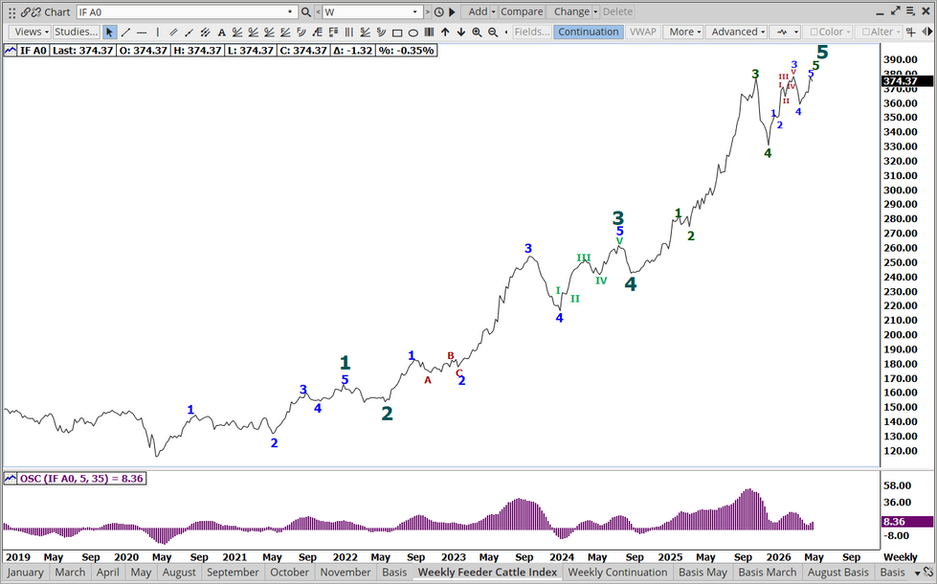
Task: Click the crosshair icon beside Alter
Action: (910, 32)
